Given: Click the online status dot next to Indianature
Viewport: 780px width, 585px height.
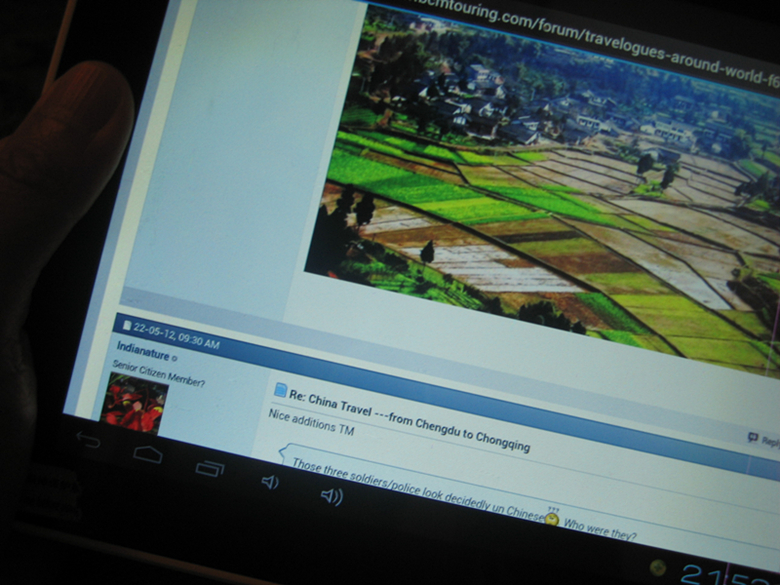Looking at the screenshot, I should pos(174,357).
